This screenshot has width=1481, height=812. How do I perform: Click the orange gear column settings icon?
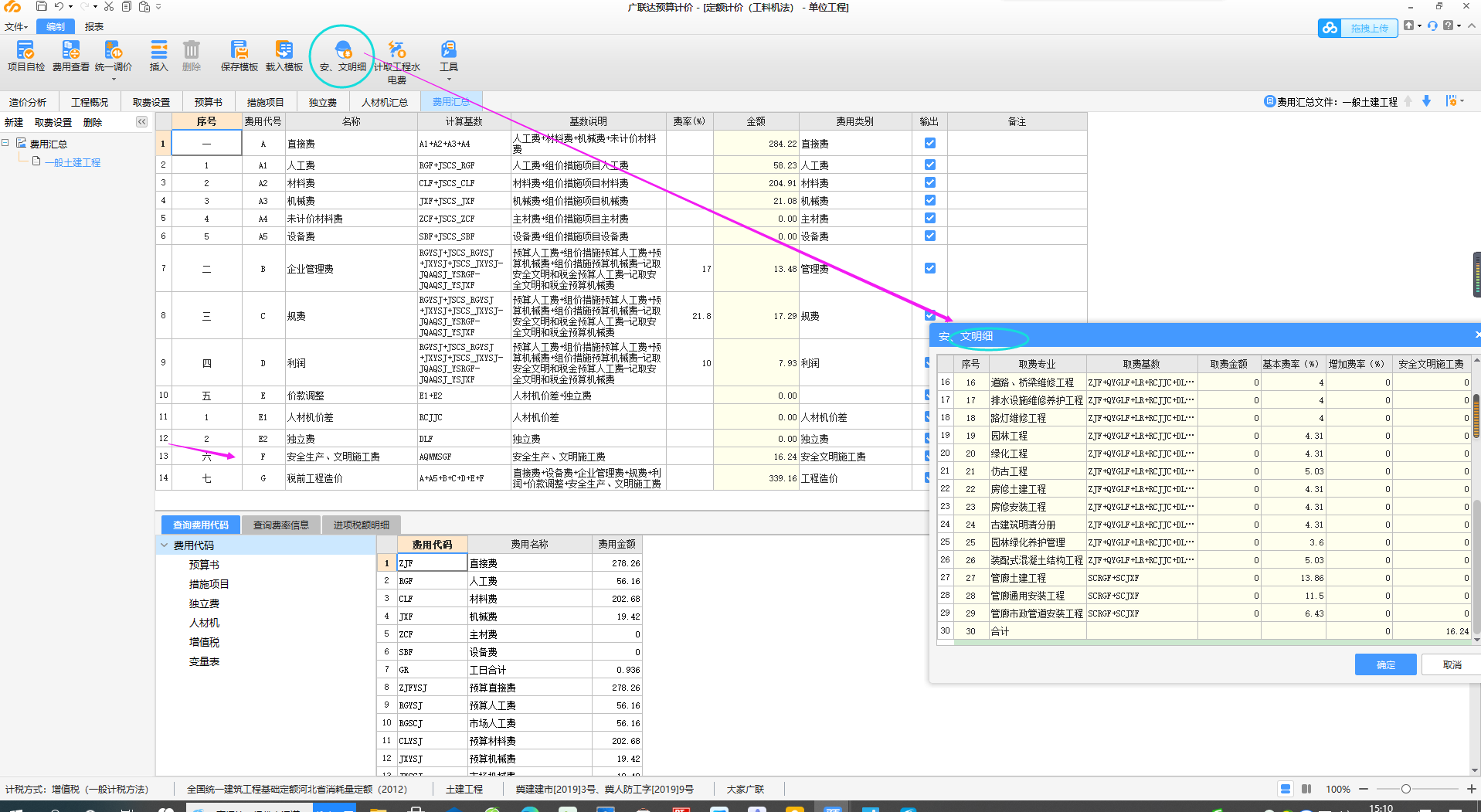[1452, 101]
